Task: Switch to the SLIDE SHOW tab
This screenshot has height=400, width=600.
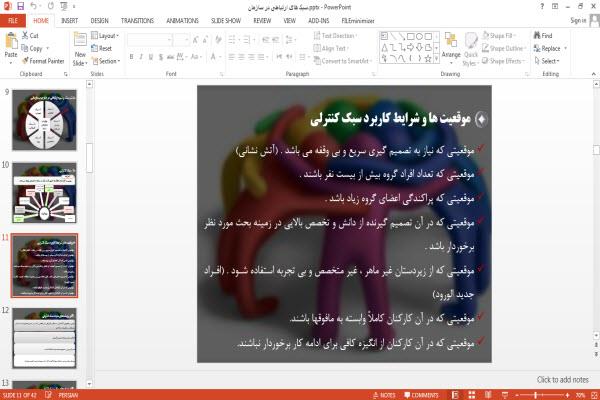Action: [226, 21]
